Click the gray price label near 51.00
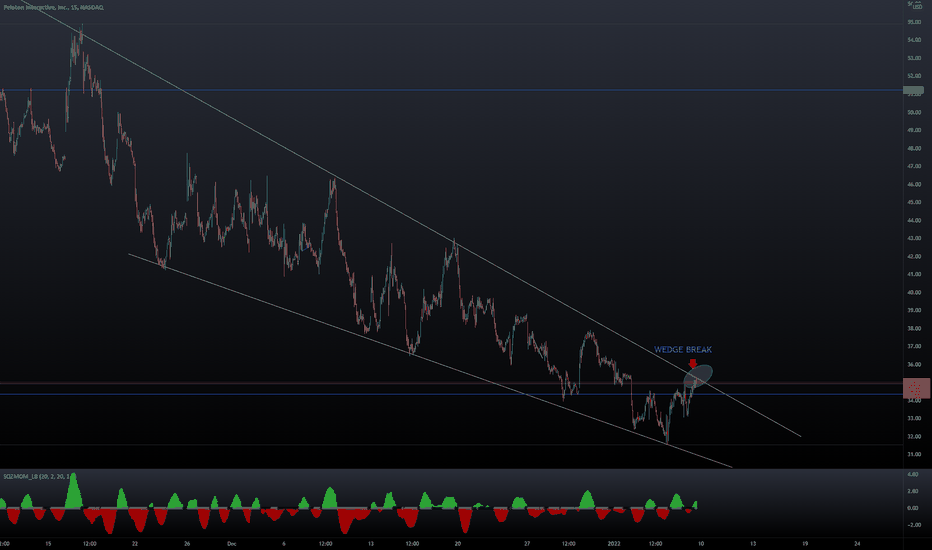The width and height of the screenshot is (932, 550). coord(914,91)
